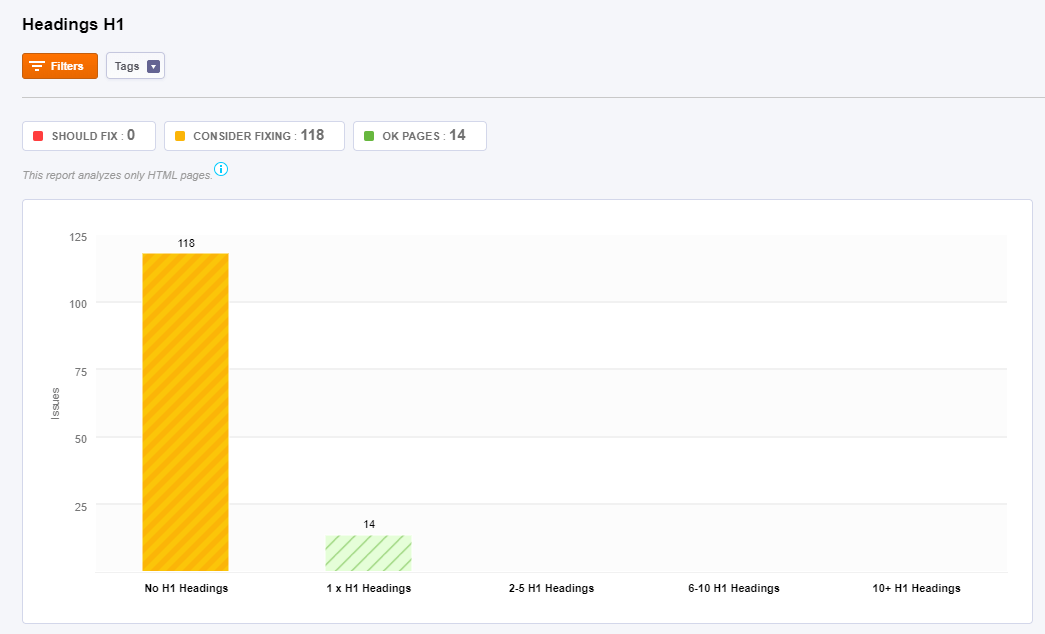Click the 50 y-axis tick label
This screenshot has height=634, width=1045.
click(x=81, y=439)
